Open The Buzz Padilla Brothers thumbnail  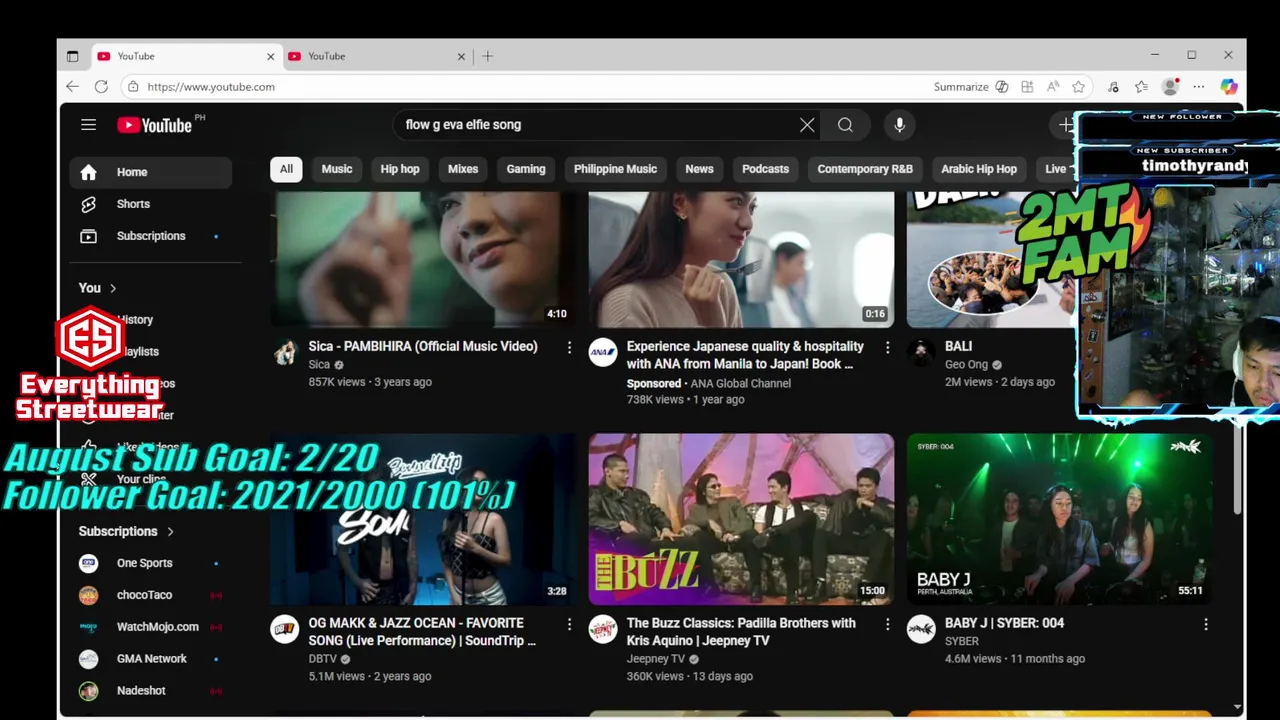[x=741, y=519]
